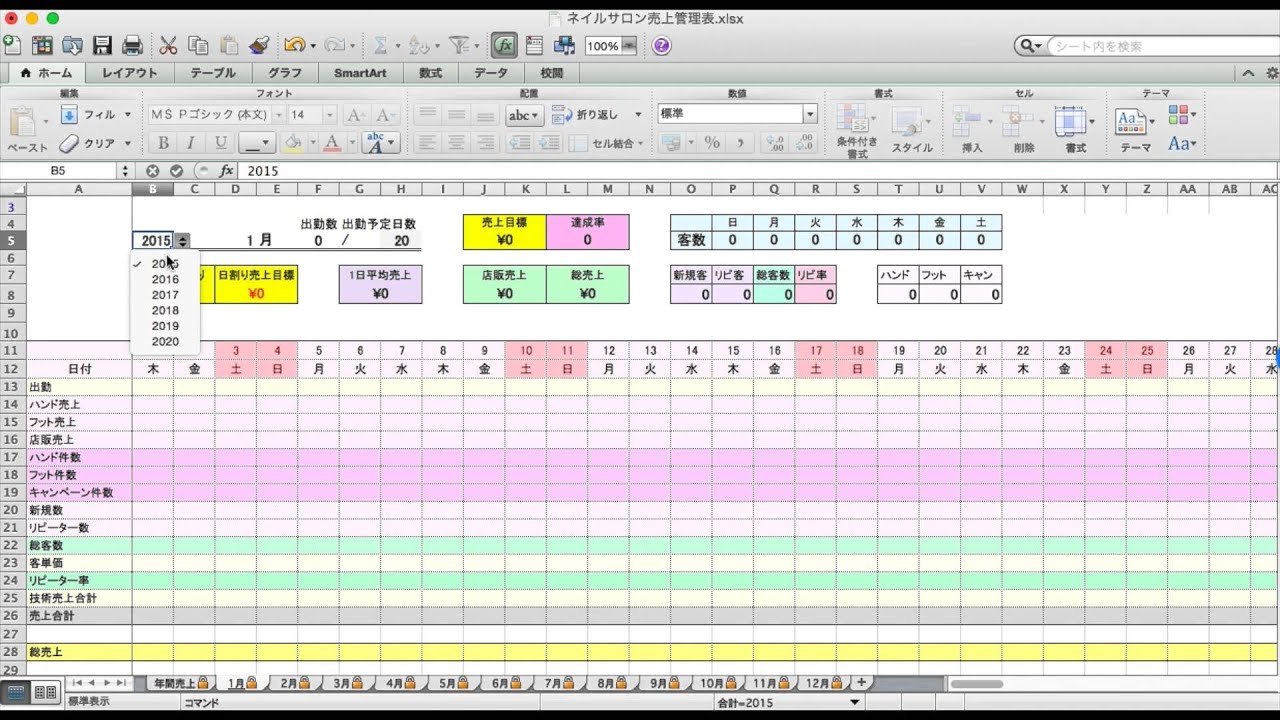Open the media browser icon
Viewport: 1280px width, 720px height.
click(564, 45)
